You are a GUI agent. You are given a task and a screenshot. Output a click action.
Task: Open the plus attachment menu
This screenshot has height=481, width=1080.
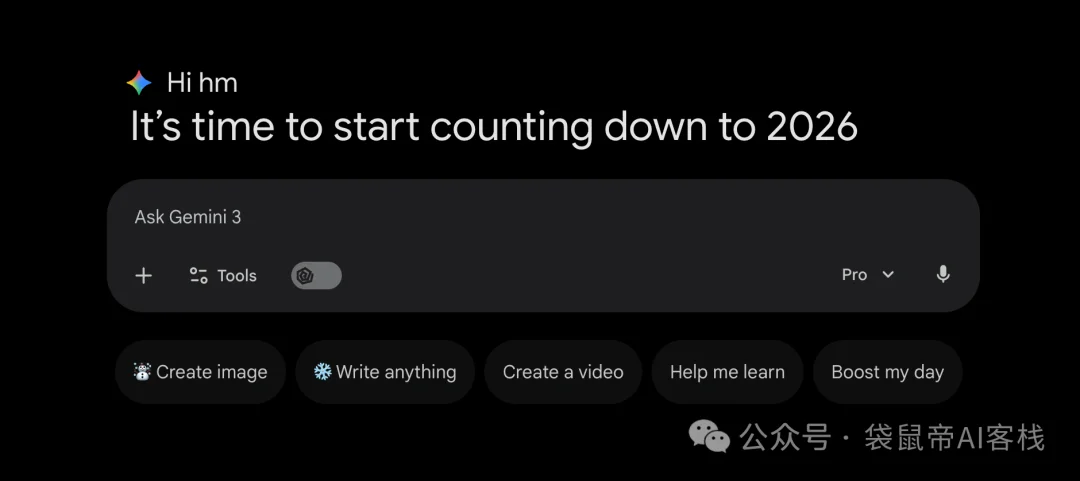tap(143, 276)
